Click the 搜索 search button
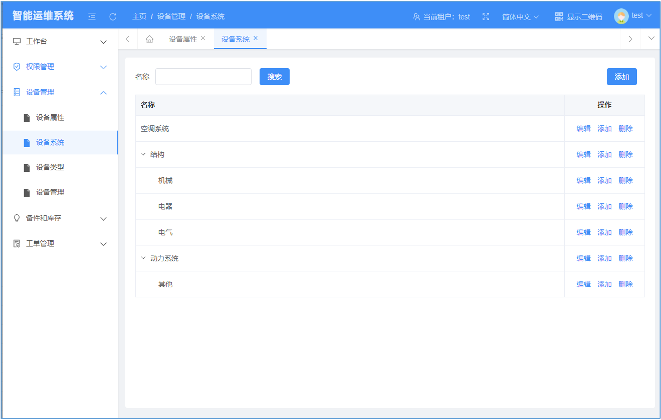Viewport: 661px width, 420px height. pos(274,76)
